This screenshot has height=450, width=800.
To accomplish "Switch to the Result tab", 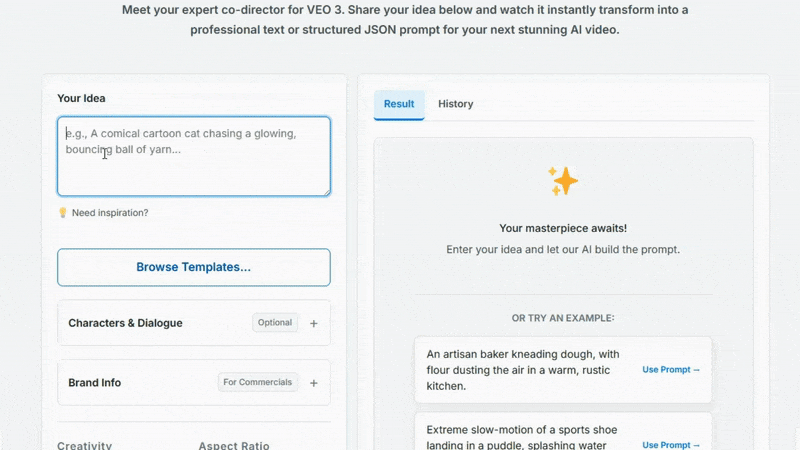I will 399,104.
